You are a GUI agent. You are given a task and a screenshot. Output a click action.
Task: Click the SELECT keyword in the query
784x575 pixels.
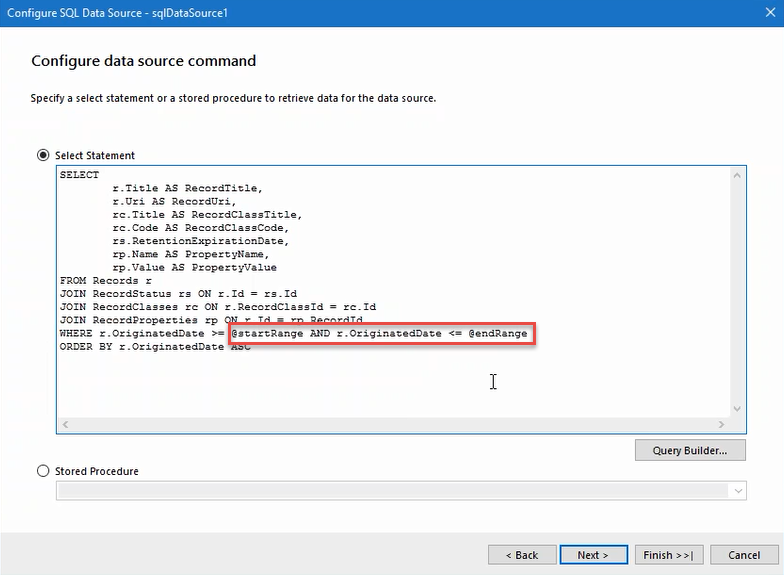pos(79,175)
